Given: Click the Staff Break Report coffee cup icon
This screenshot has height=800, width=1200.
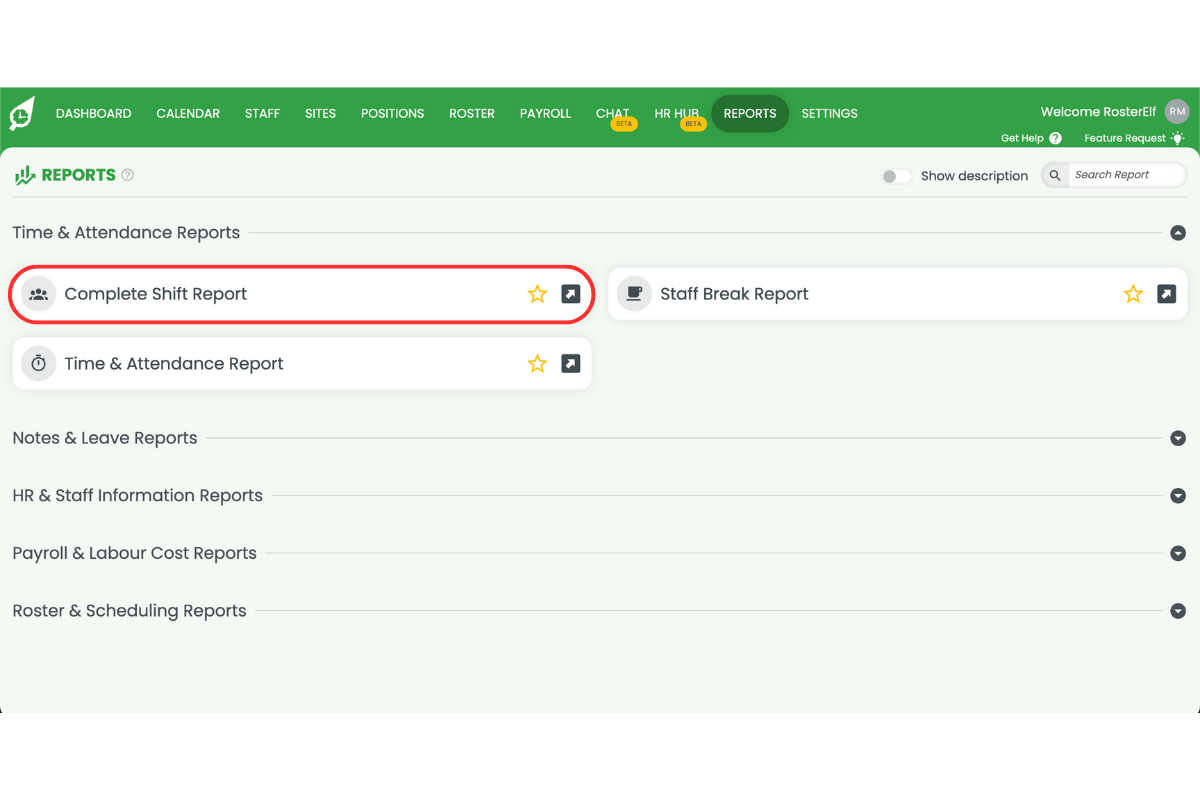Looking at the screenshot, I should pos(634,293).
